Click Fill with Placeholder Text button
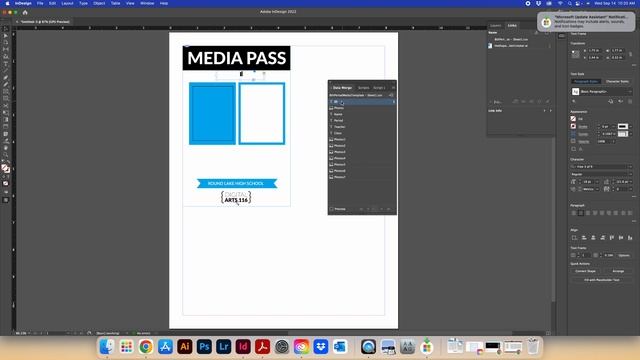The height and width of the screenshot is (360, 640). (x=602, y=280)
